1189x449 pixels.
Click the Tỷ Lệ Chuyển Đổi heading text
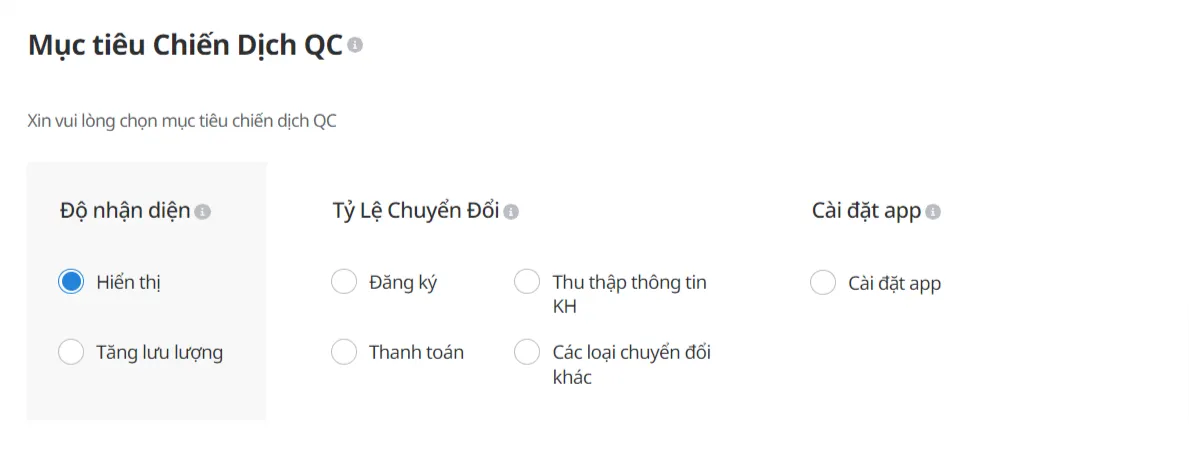pos(415,212)
